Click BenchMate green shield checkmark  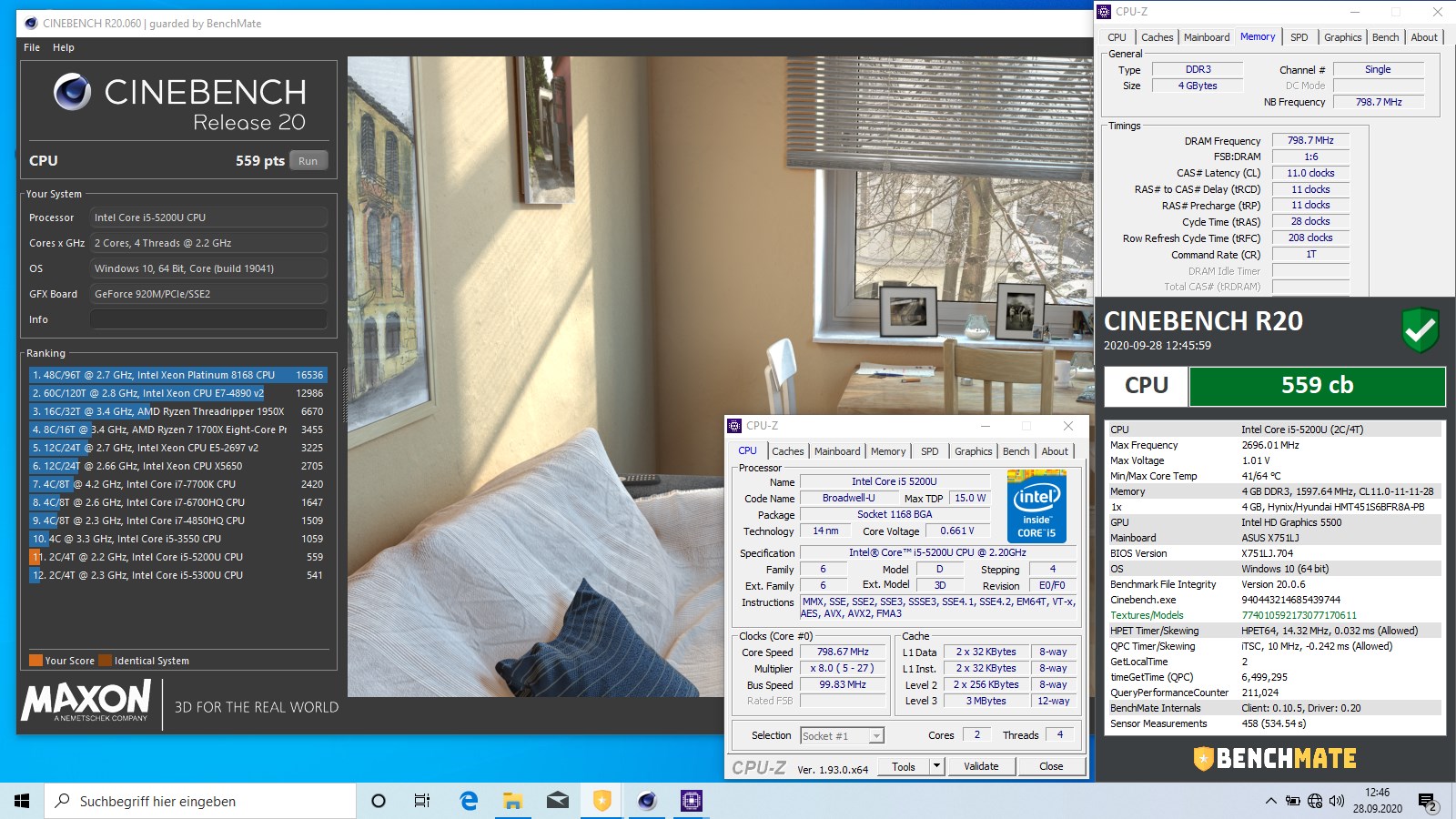[1420, 329]
